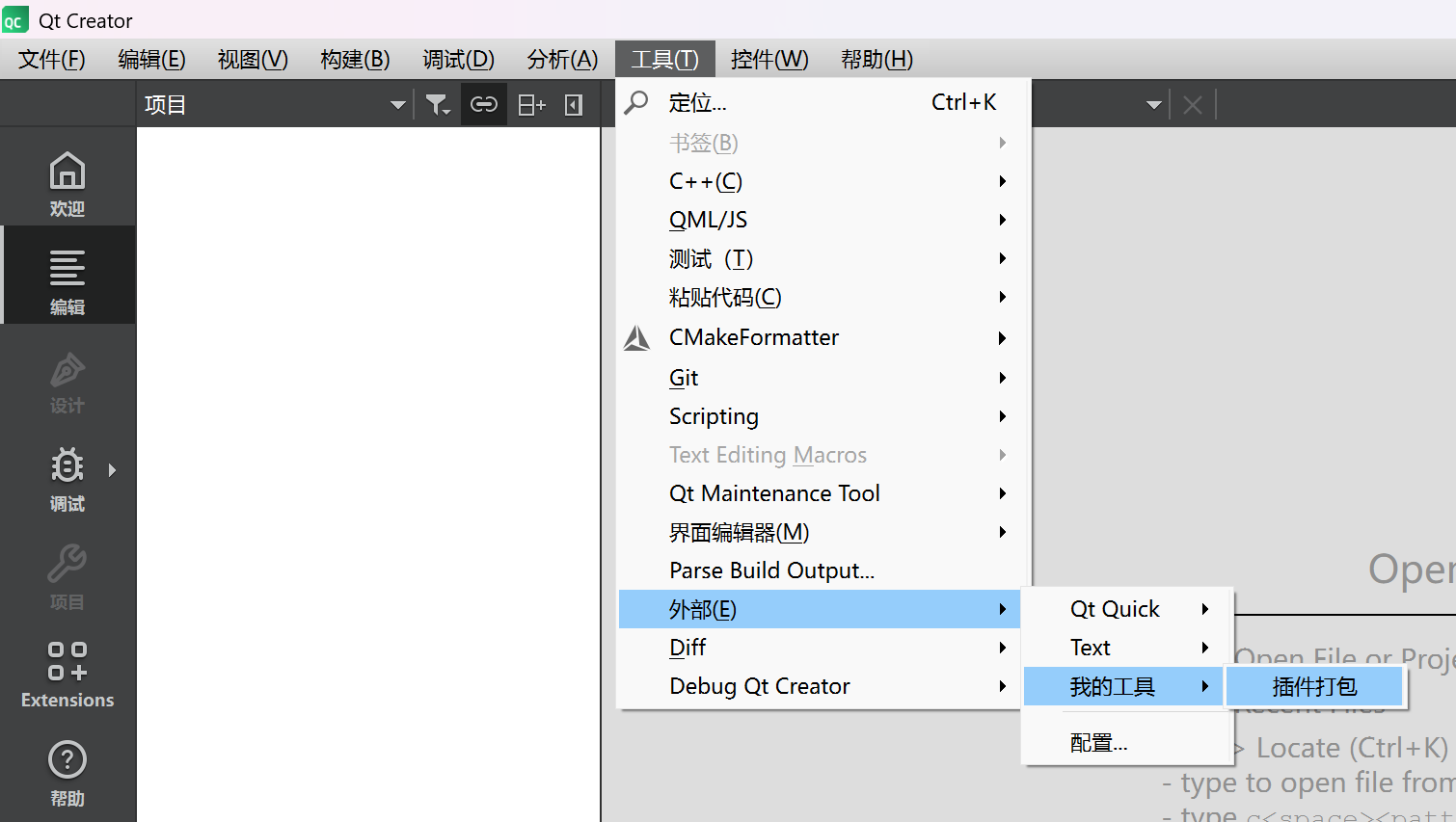This screenshot has height=822, width=1456.
Task: Open the 编辑(E) menu
Action: tap(151, 59)
